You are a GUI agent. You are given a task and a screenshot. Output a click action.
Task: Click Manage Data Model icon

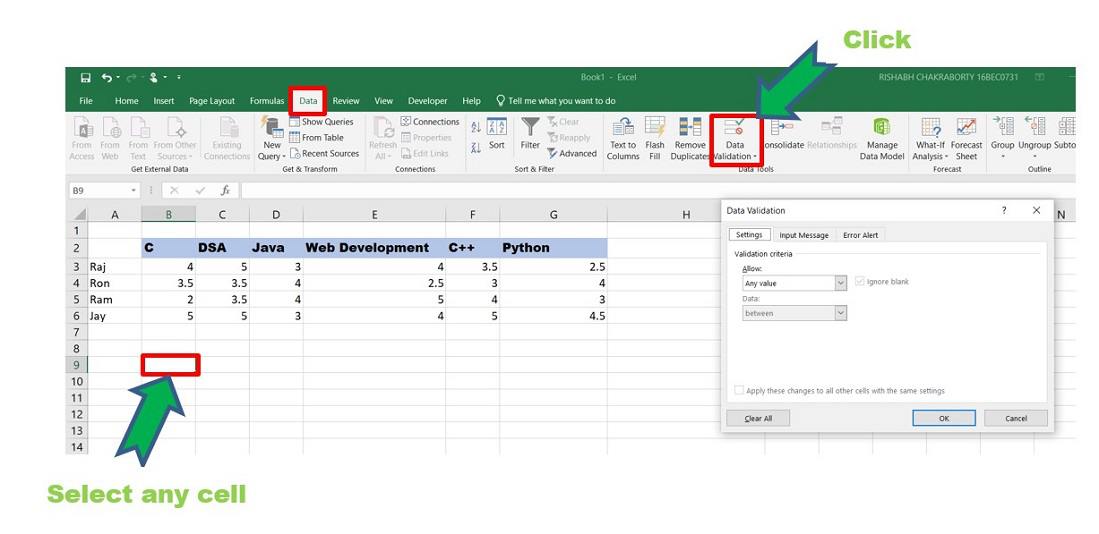click(x=881, y=128)
